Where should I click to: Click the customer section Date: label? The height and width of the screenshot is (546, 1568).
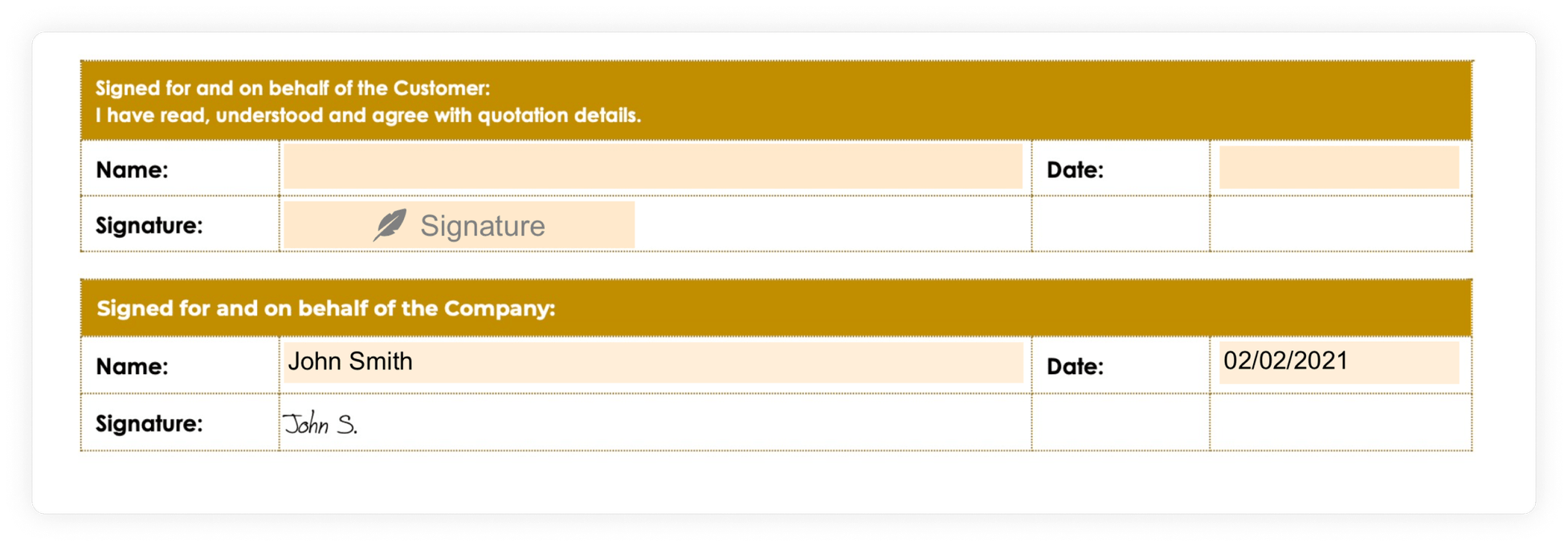tap(1075, 169)
